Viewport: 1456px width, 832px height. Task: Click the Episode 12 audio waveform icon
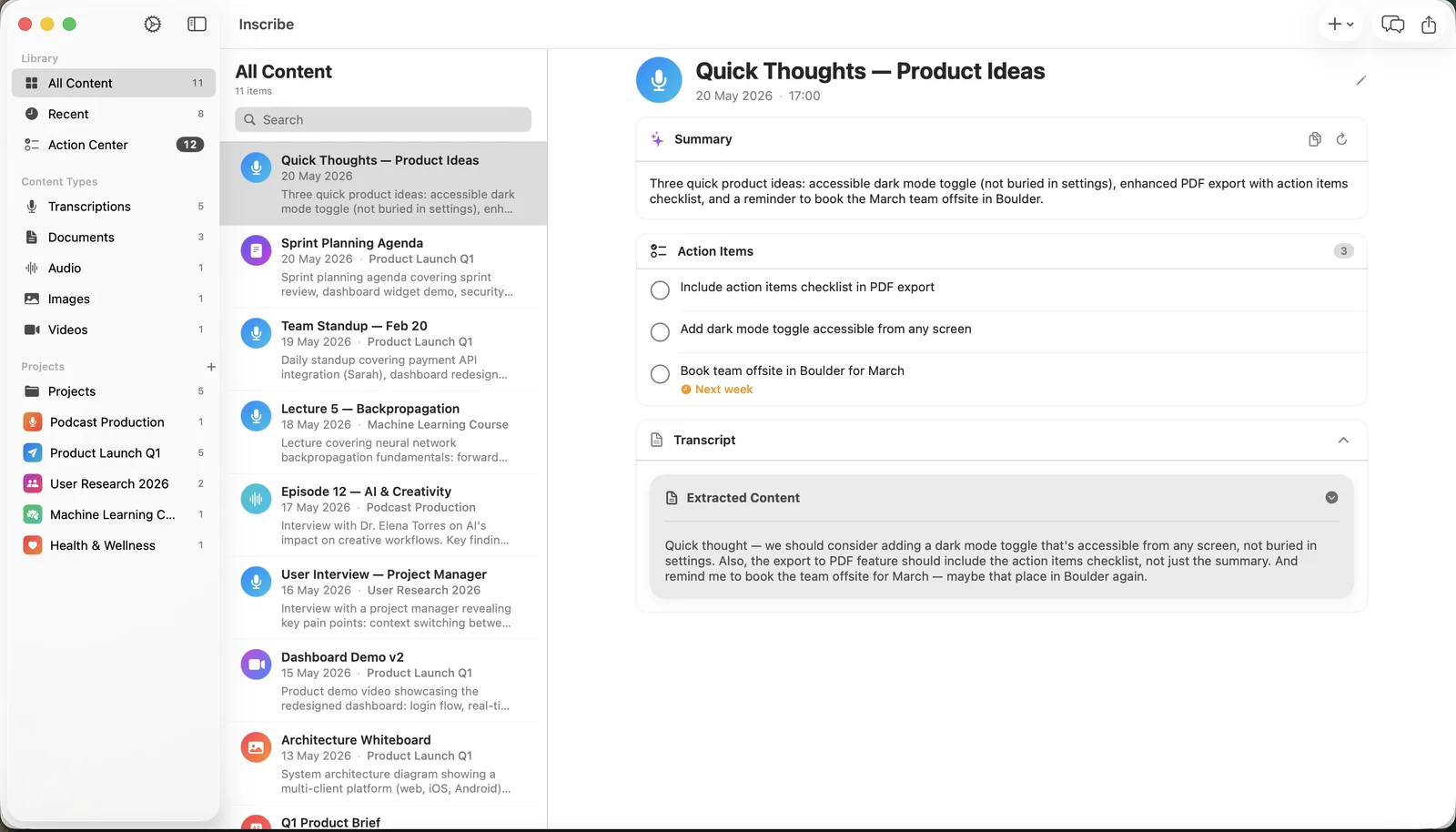point(256,499)
